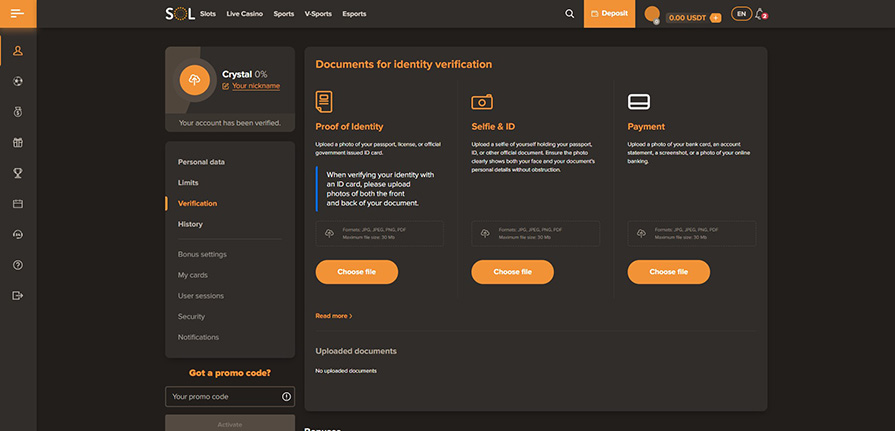Viewport: 895px width, 431px height.
Task: Open search with the magnifier icon
Action: click(x=570, y=14)
